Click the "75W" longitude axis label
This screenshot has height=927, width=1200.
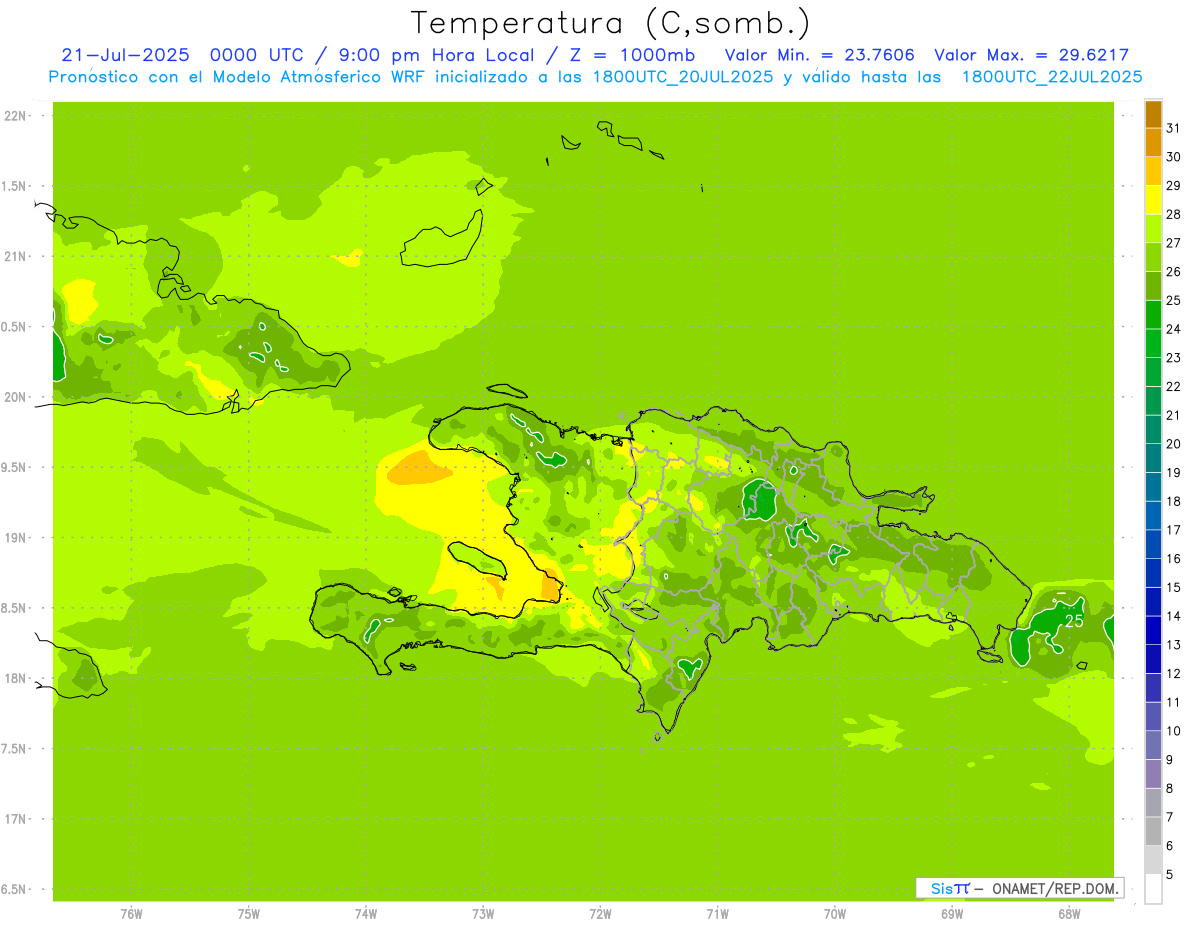pos(249,913)
